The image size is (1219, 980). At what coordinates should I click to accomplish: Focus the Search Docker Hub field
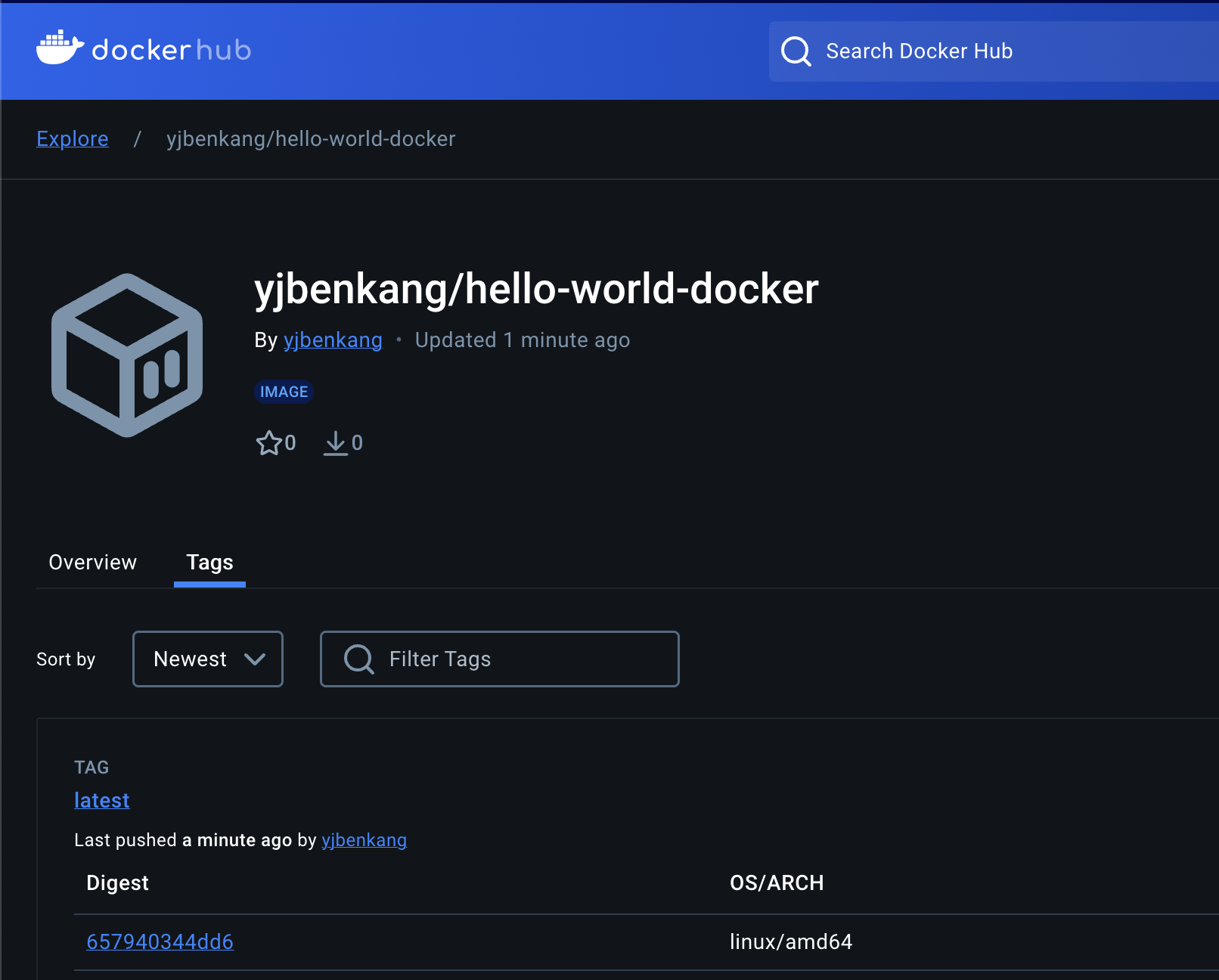click(994, 51)
